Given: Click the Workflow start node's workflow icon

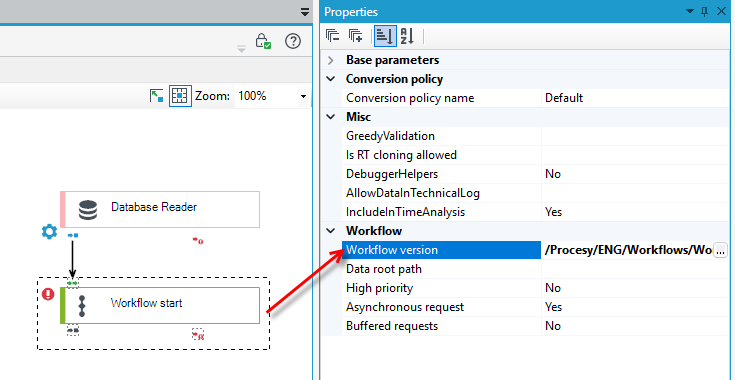Looking at the screenshot, I should pyautogui.click(x=82, y=305).
